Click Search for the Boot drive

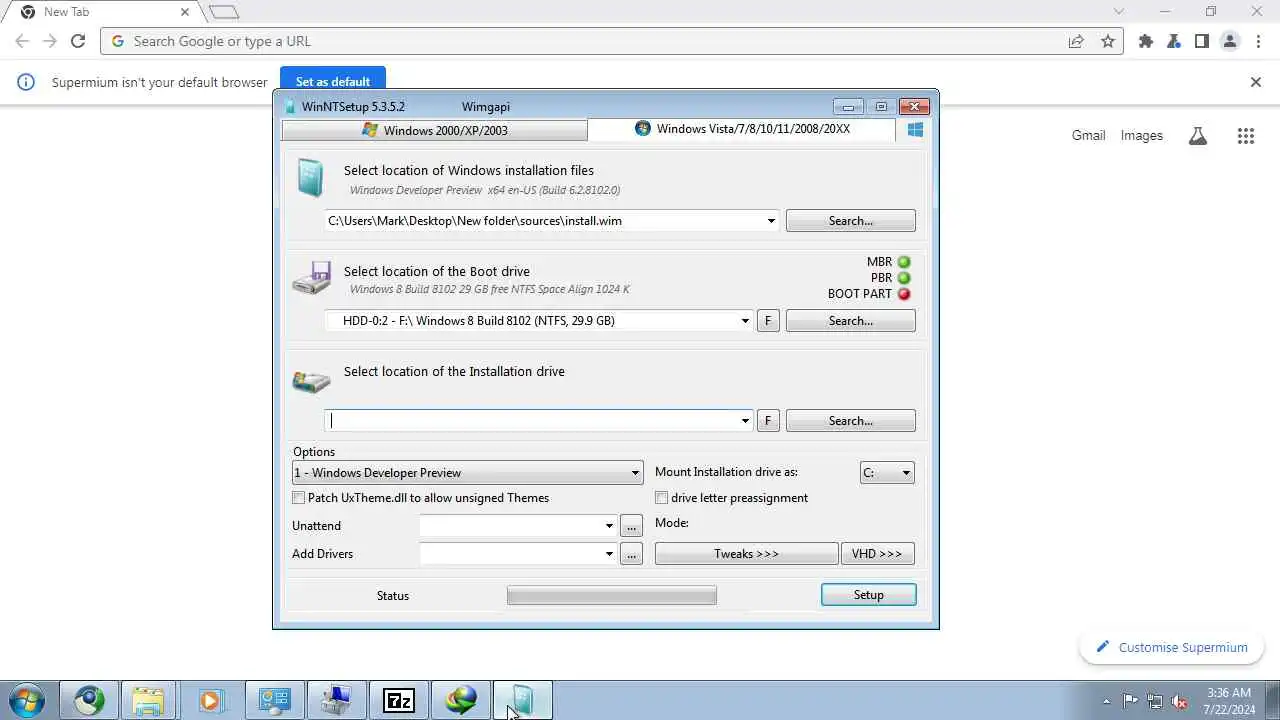point(851,321)
